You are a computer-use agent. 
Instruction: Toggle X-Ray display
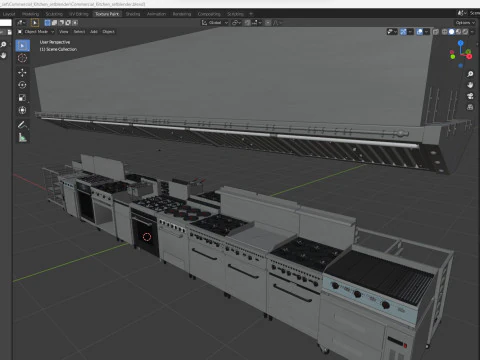[436, 32]
